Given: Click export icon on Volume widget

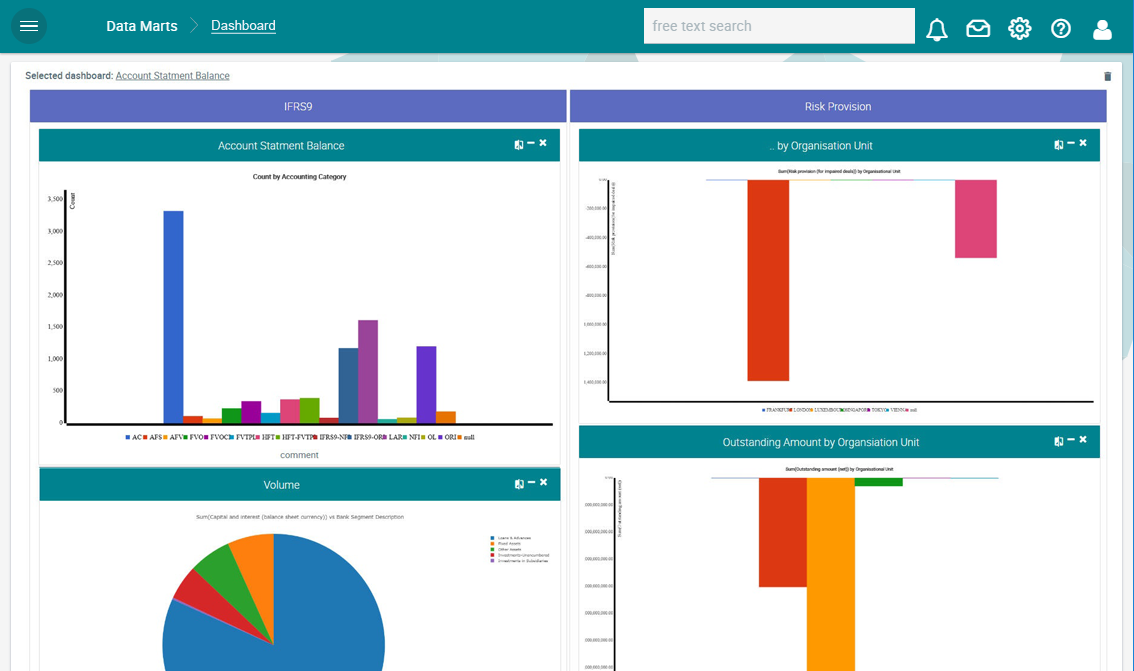Looking at the screenshot, I should tap(519, 484).
